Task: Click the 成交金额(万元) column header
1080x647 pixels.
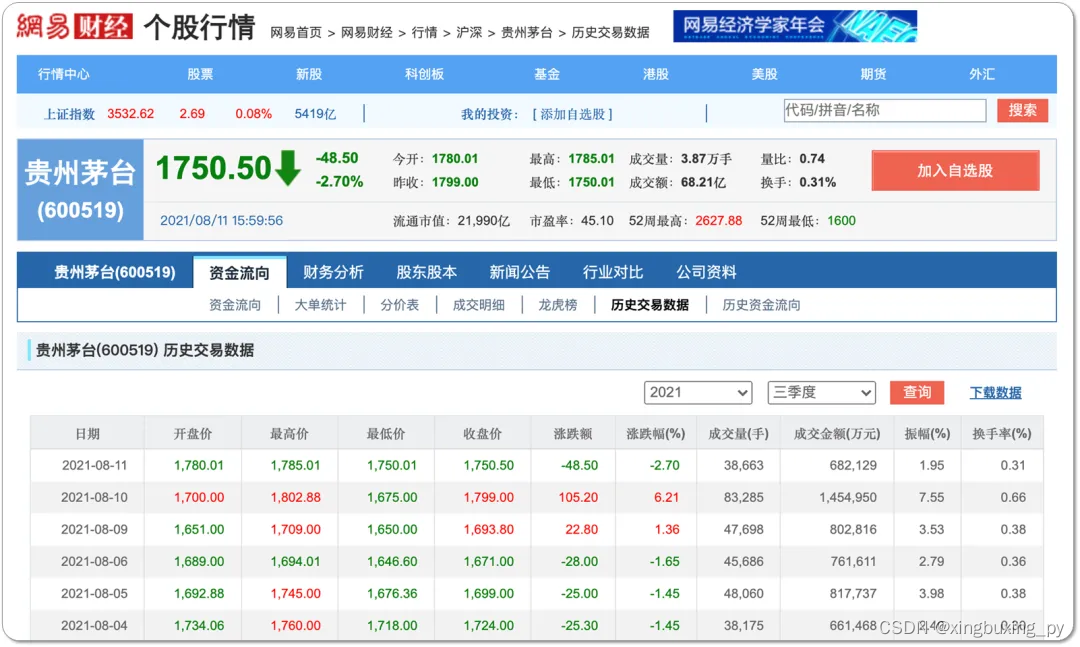Action: [837, 433]
